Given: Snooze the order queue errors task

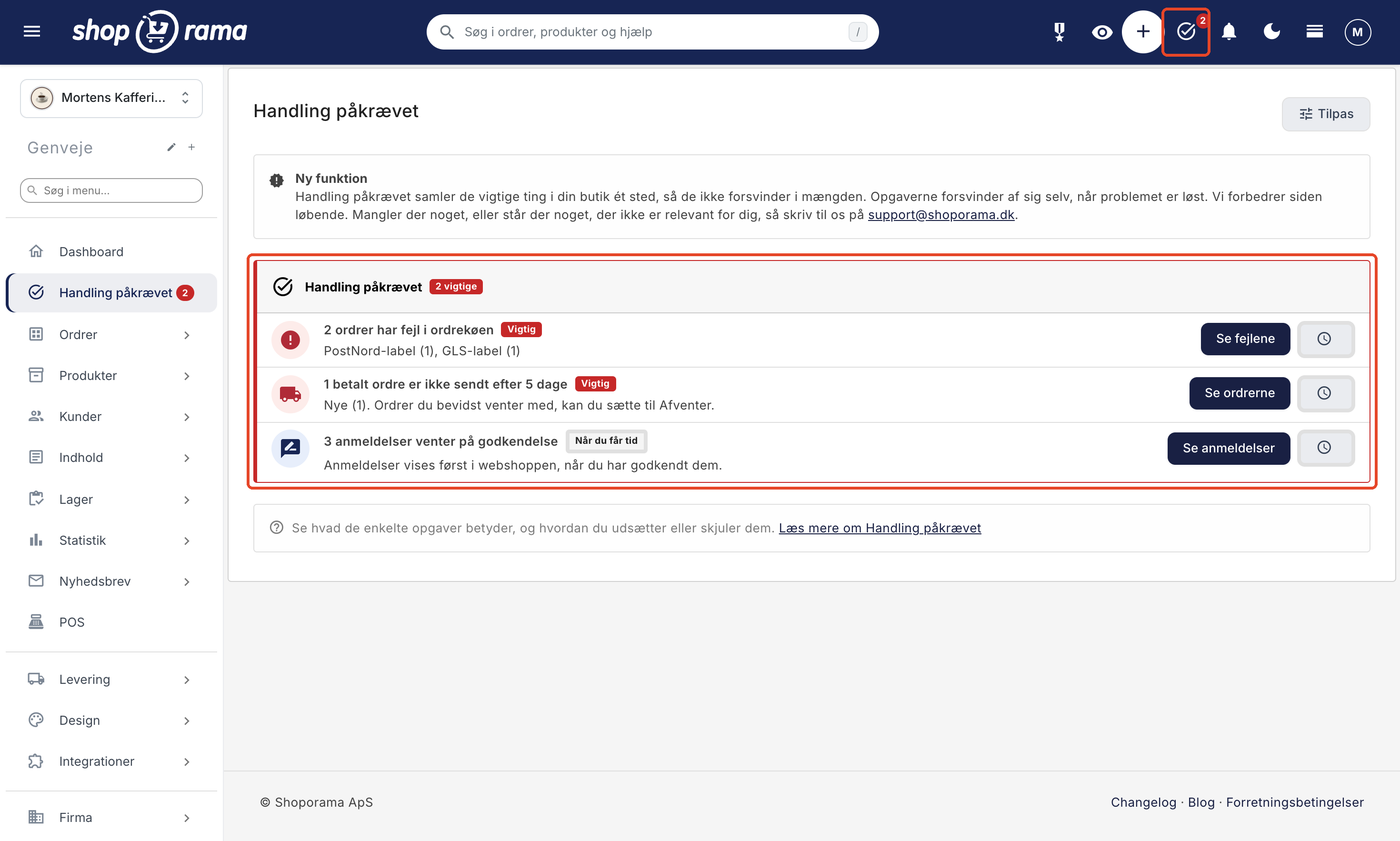Looking at the screenshot, I should 1325,339.
